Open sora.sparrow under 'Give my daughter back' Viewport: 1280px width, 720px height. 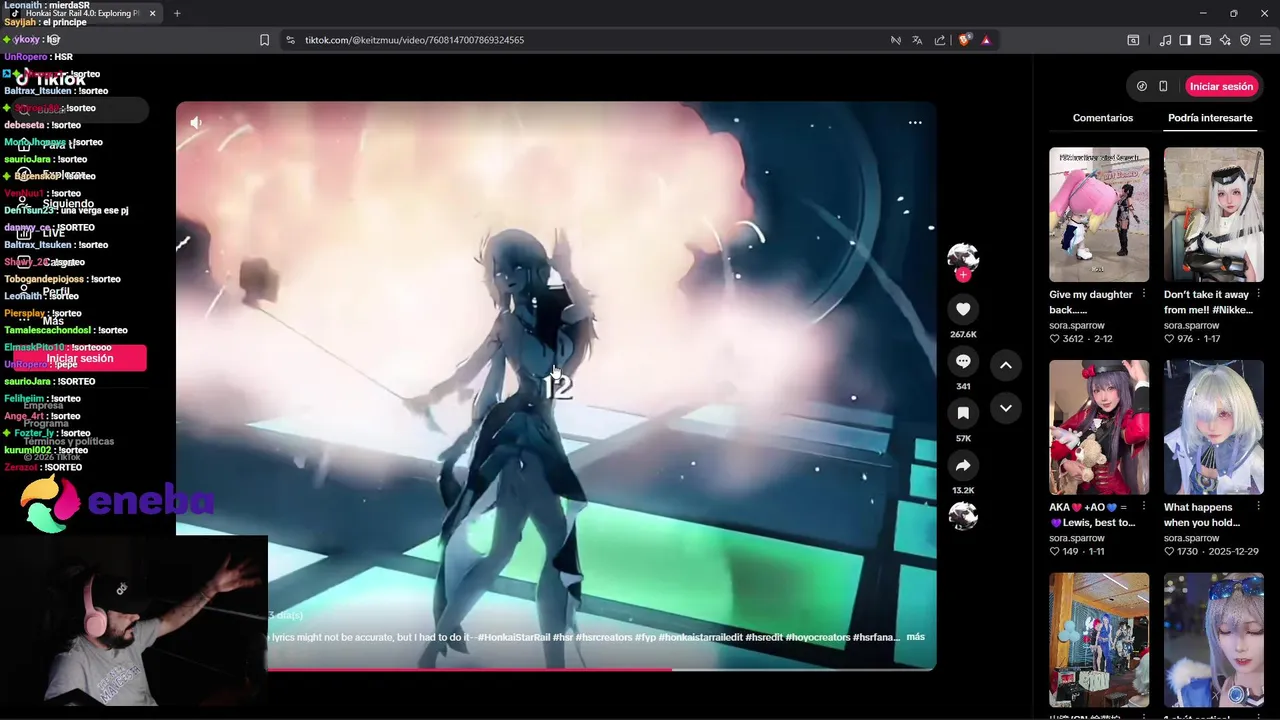pos(1077,326)
